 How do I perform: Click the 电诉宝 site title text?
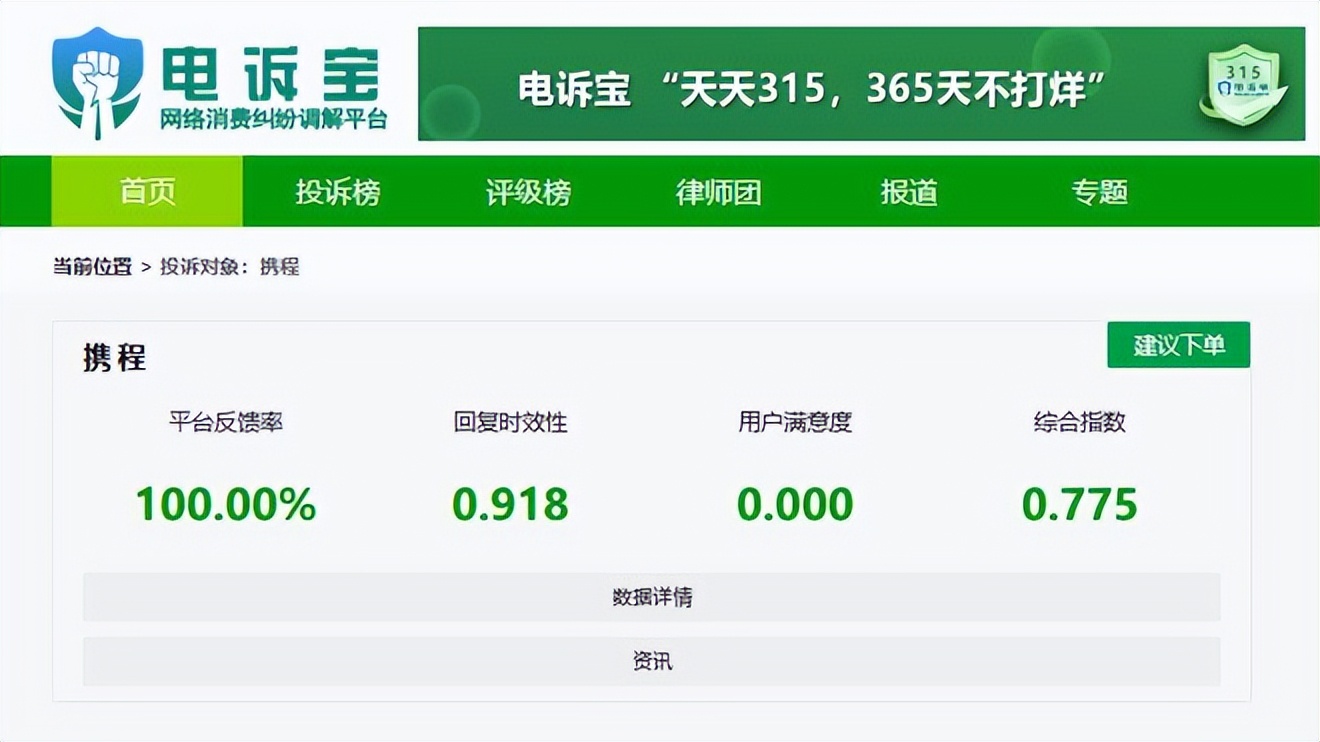click(270, 72)
